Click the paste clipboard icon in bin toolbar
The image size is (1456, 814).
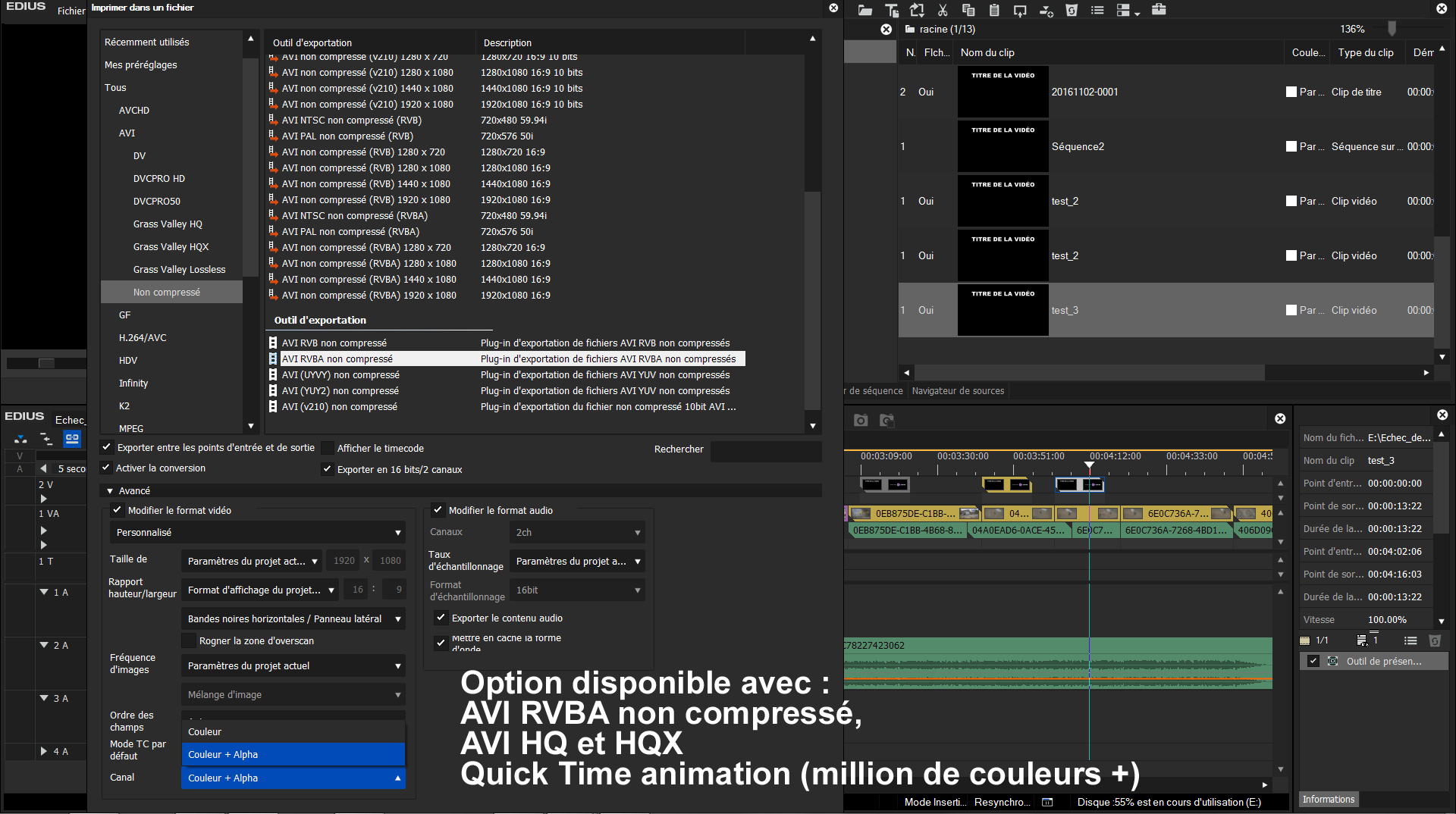tap(994, 10)
